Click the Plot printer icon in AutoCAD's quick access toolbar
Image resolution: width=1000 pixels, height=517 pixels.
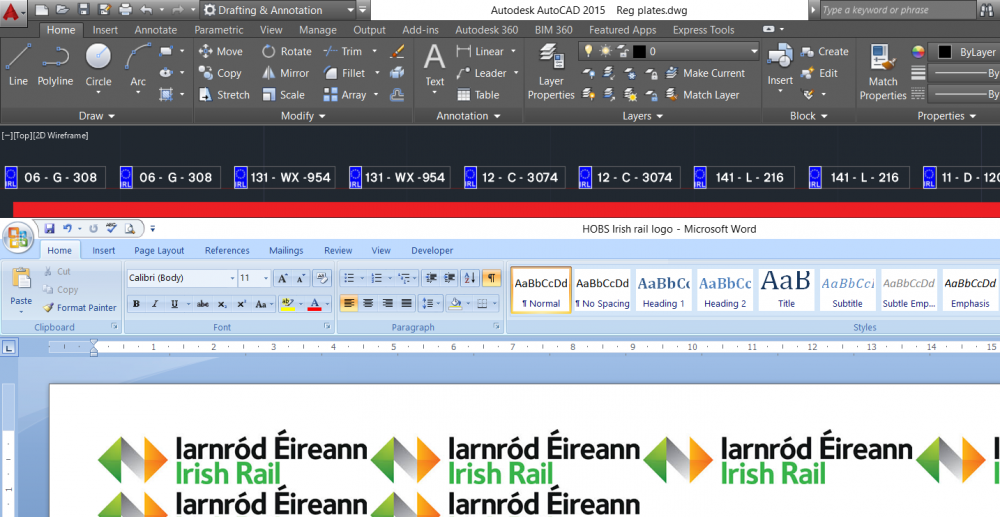125,10
